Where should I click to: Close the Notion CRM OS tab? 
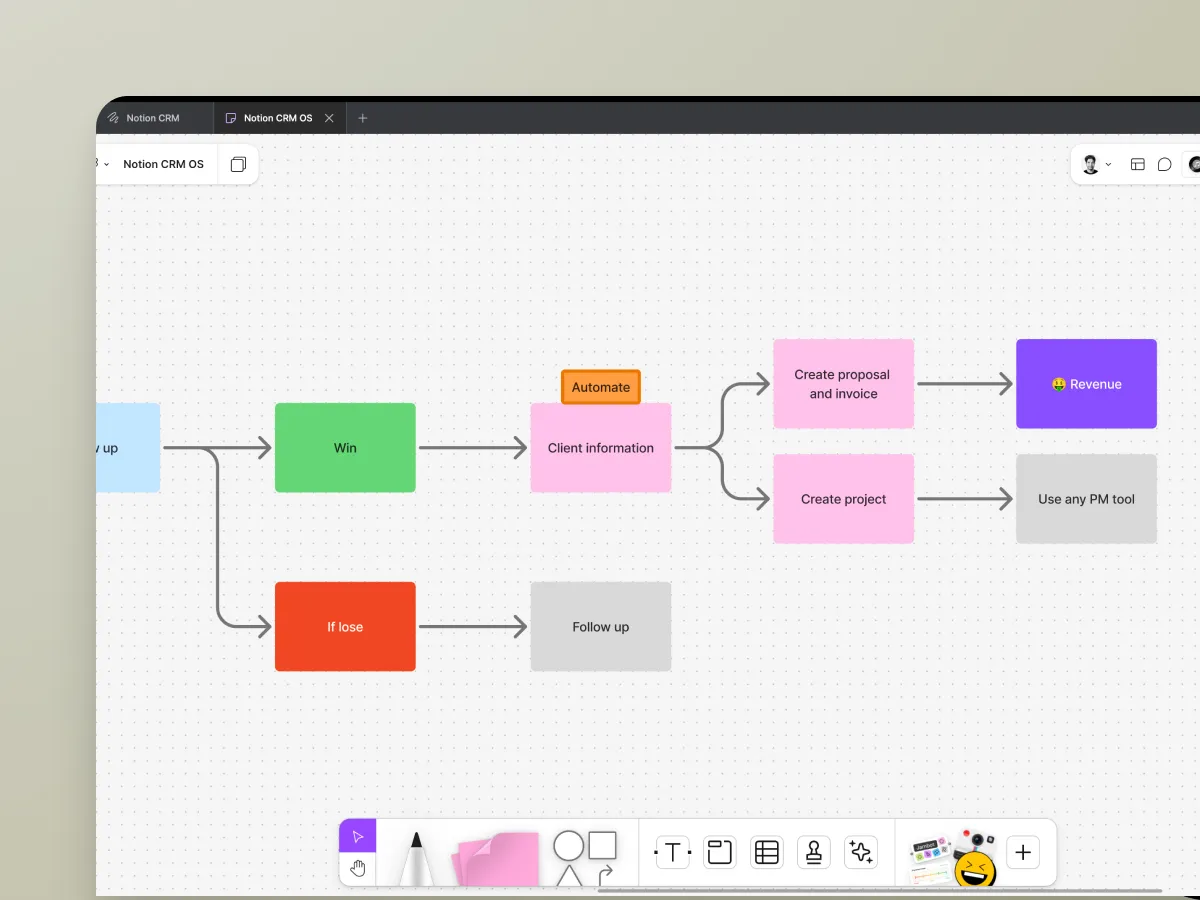330,118
